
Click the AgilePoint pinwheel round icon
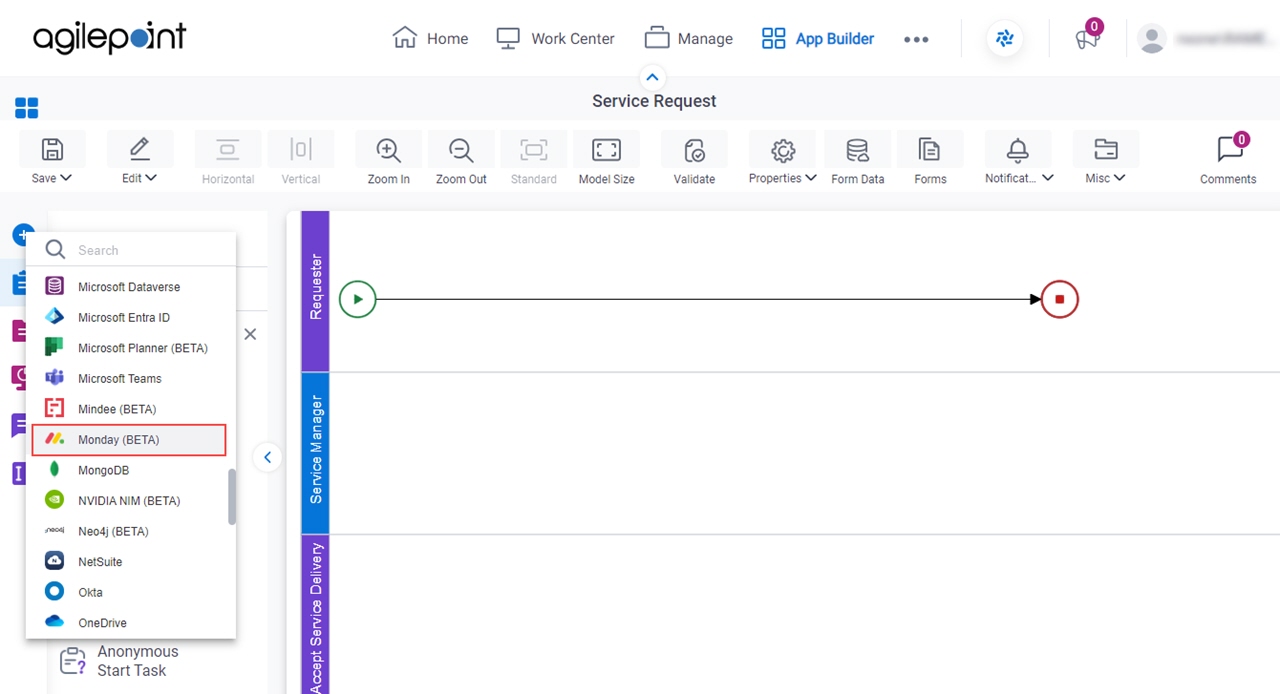(x=1005, y=39)
